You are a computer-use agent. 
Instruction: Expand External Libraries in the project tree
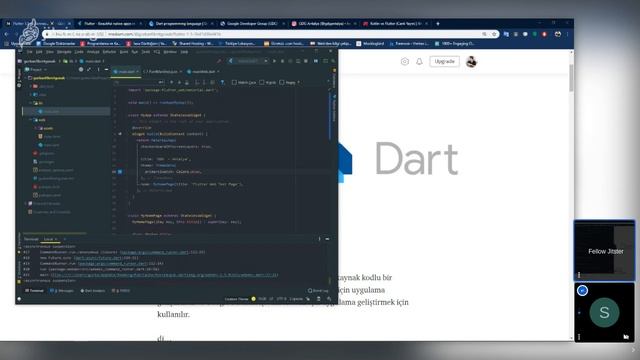pos(26,204)
